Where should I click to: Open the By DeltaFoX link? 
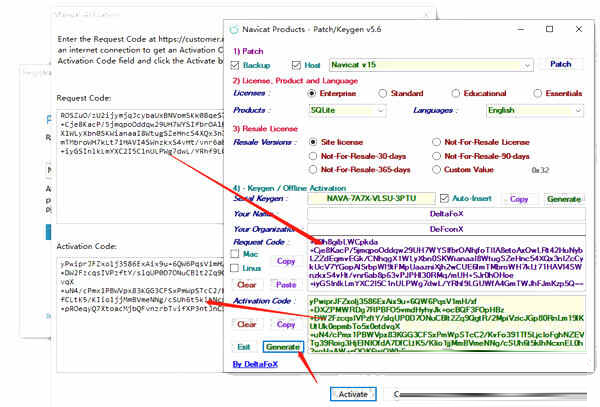point(255,364)
